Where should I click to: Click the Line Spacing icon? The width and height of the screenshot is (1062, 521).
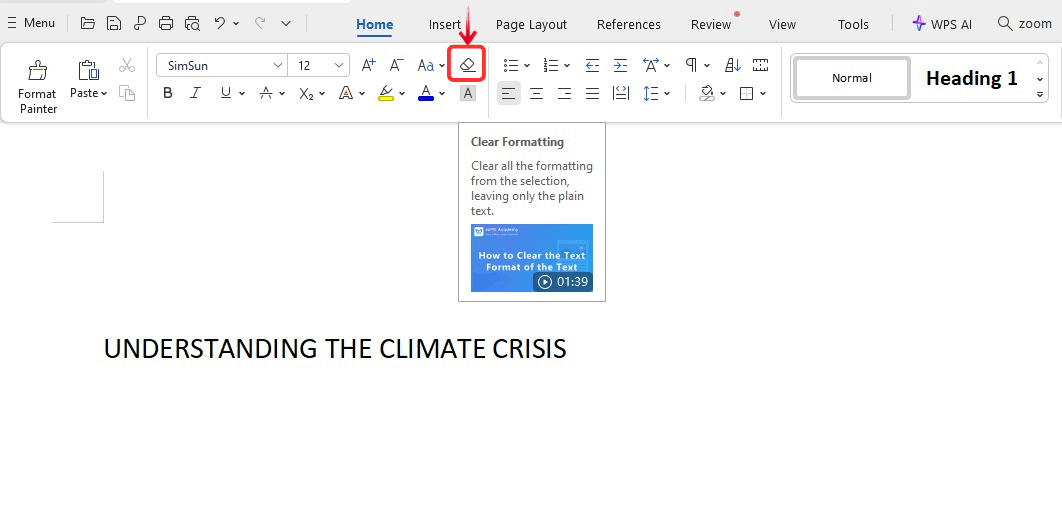point(651,93)
